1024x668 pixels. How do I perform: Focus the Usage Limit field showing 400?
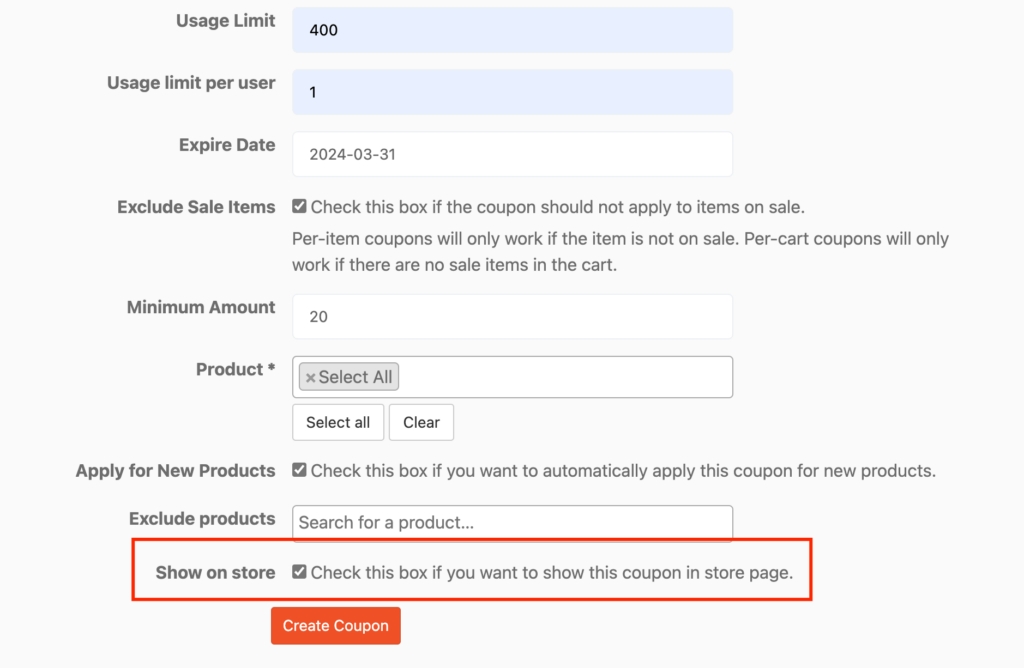point(512,30)
